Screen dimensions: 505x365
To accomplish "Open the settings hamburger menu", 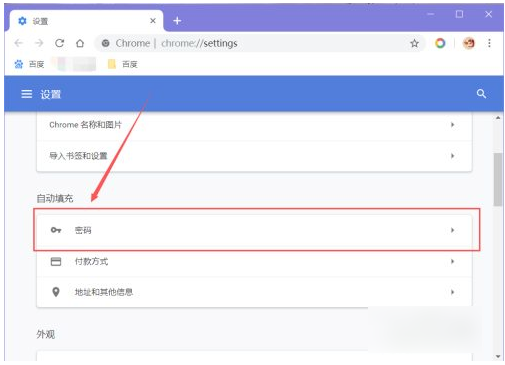I will [27, 94].
